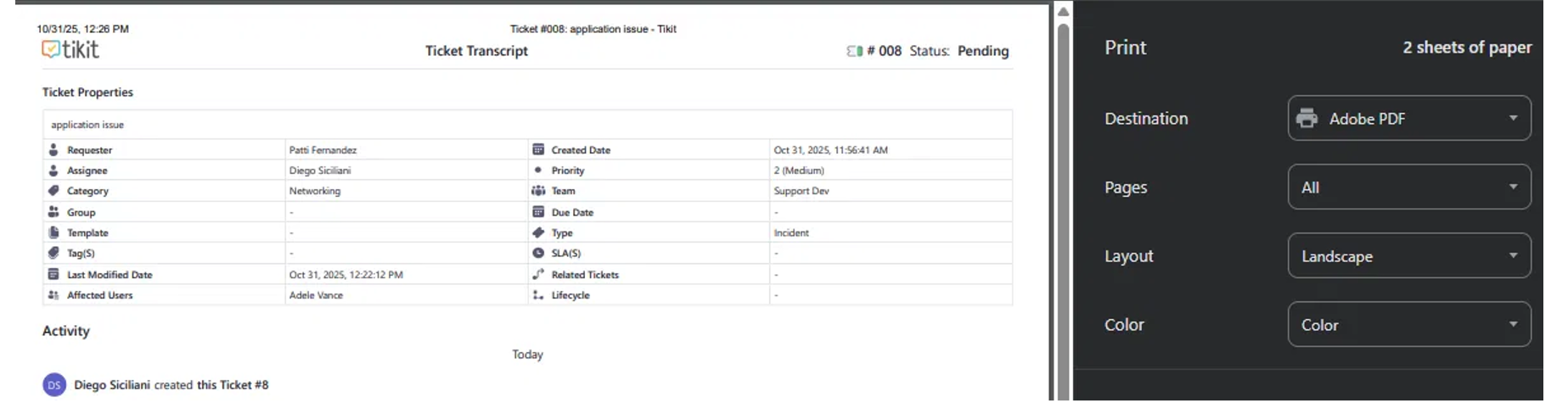Screen dimensions: 1568x420
Task: Open the Color dropdown
Action: pos(1409,324)
